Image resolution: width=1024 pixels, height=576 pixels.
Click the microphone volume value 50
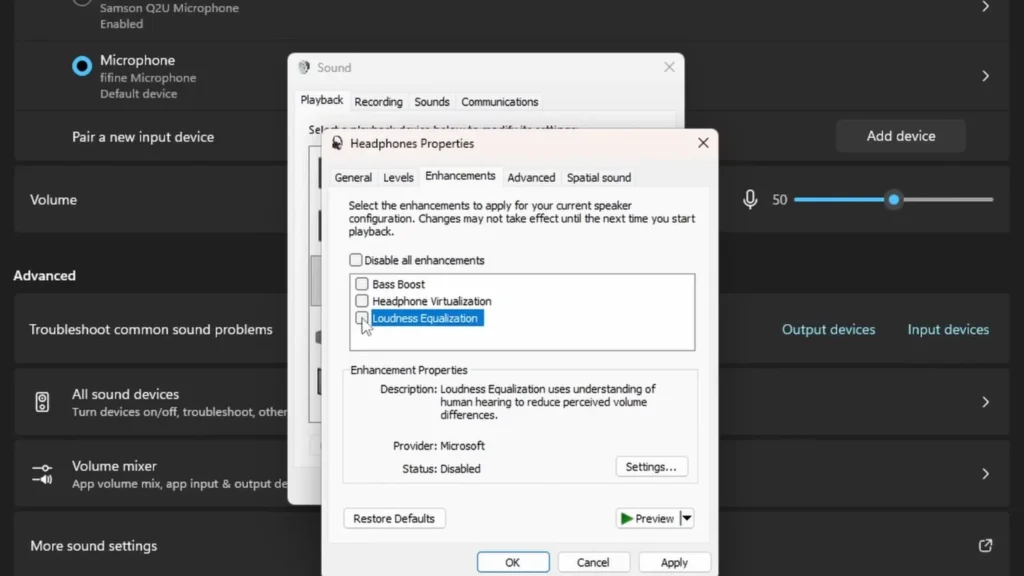779,200
